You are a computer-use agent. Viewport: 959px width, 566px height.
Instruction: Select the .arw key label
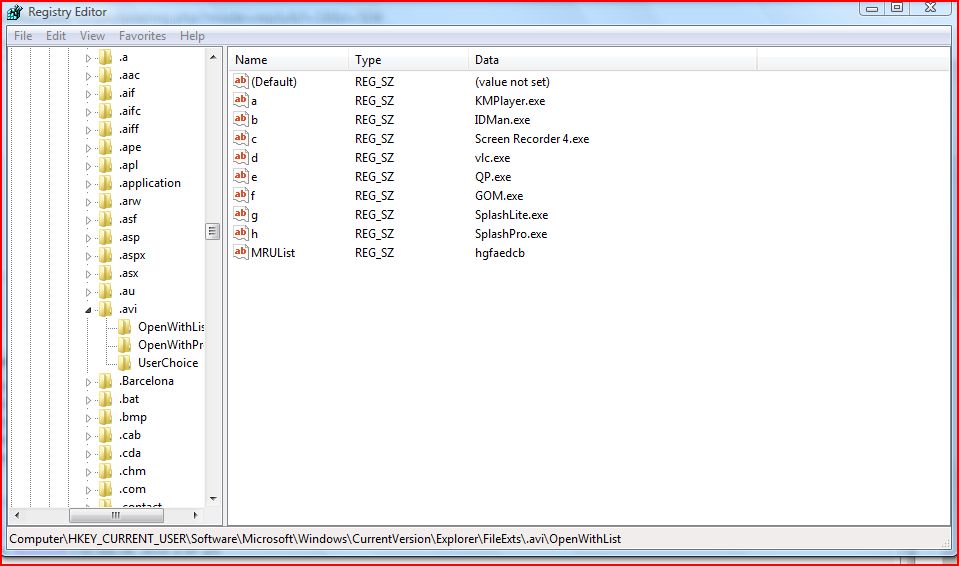click(130, 201)
